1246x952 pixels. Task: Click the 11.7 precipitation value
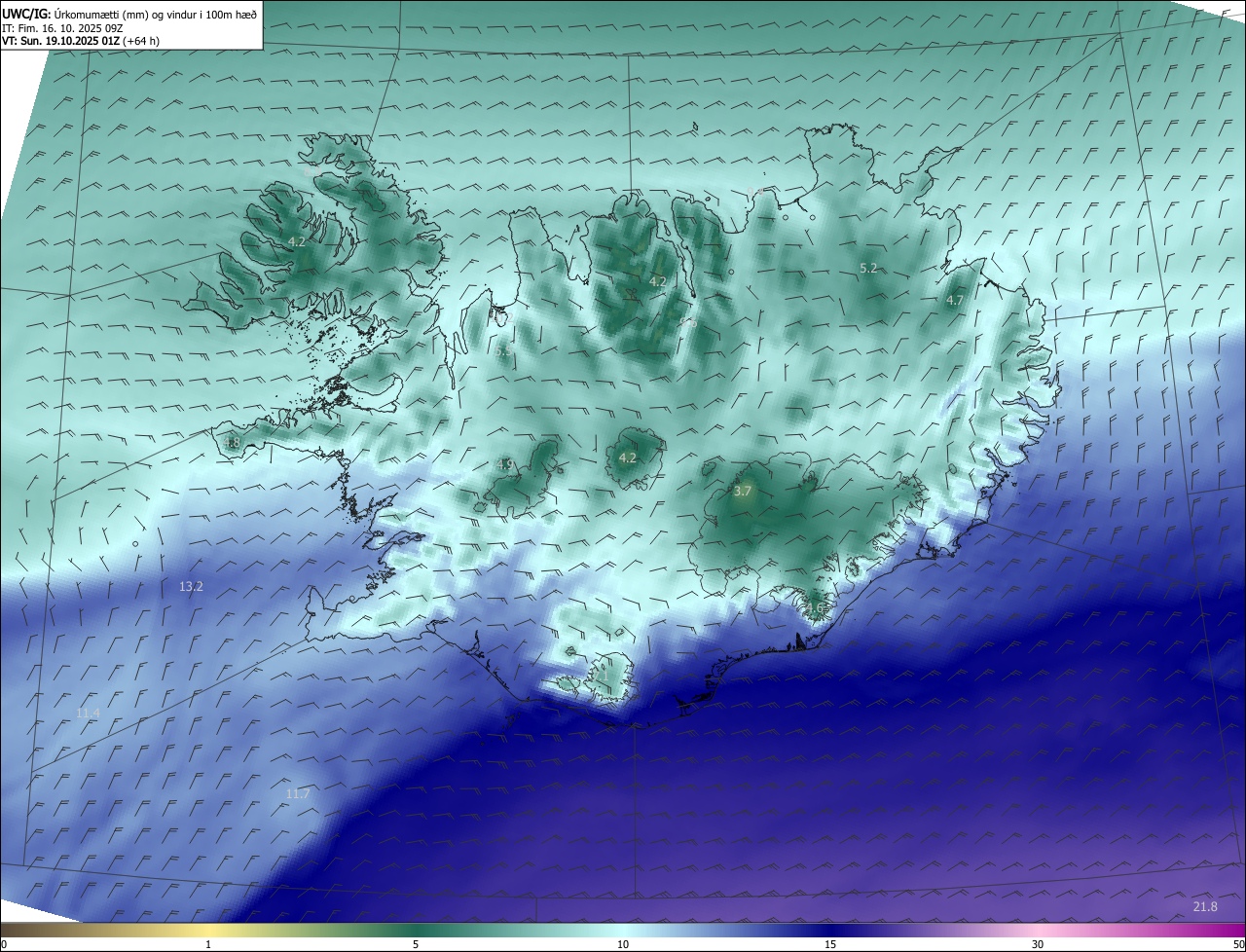click(x=298, y=794)
